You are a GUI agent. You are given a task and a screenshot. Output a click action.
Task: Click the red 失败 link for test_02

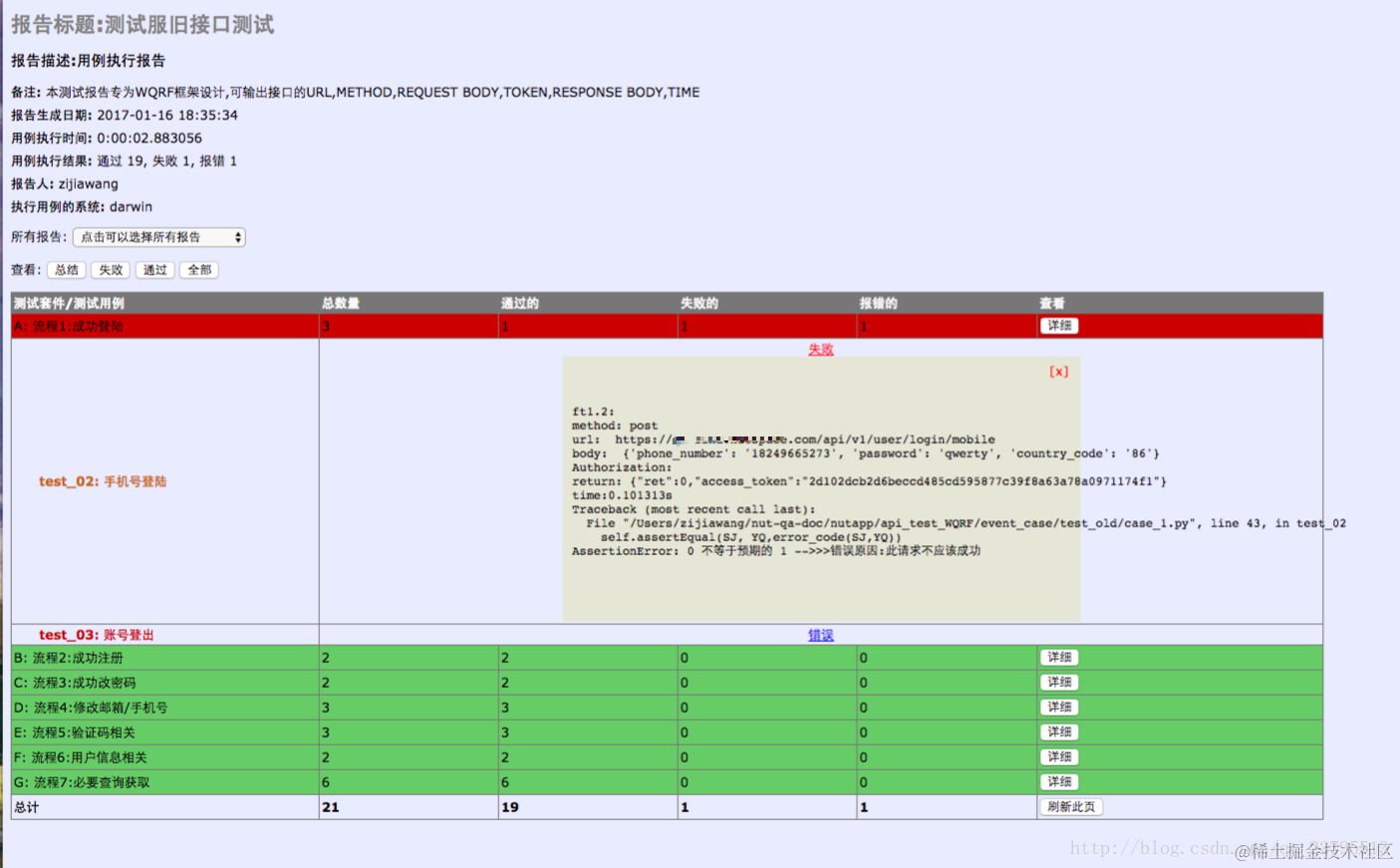click(821, 350)
